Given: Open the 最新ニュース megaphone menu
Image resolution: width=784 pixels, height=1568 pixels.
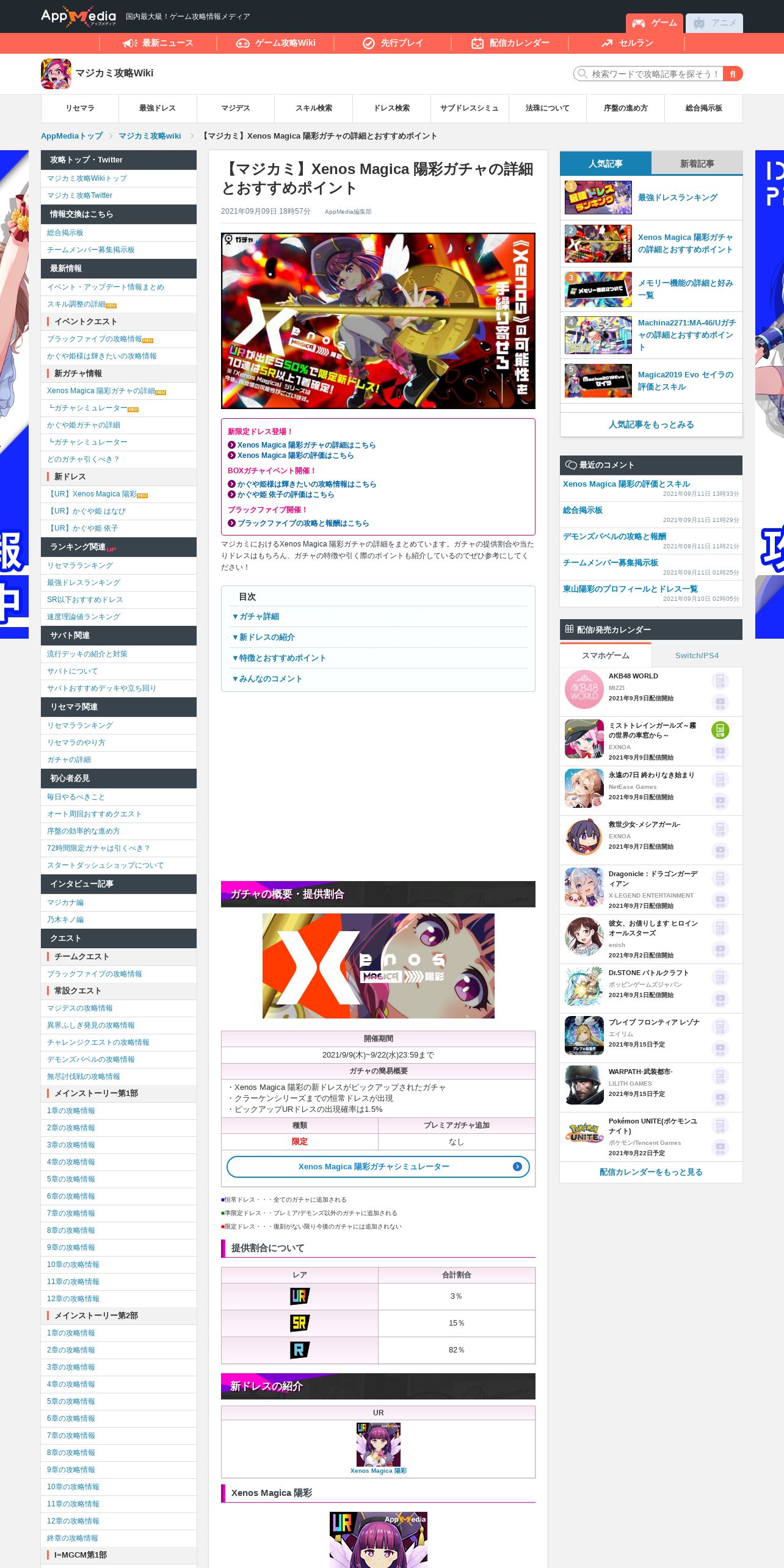Looking at the screenshot, I should coord(158,43).
